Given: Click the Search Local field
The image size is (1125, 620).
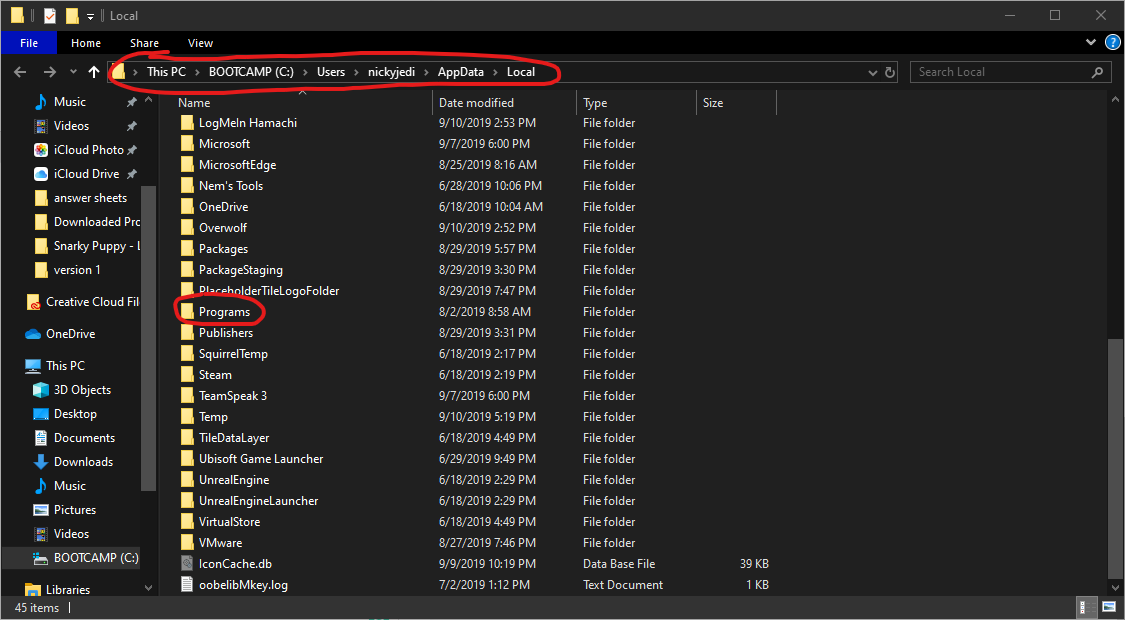Looking at the screenshot, I should coord(1010,72).
